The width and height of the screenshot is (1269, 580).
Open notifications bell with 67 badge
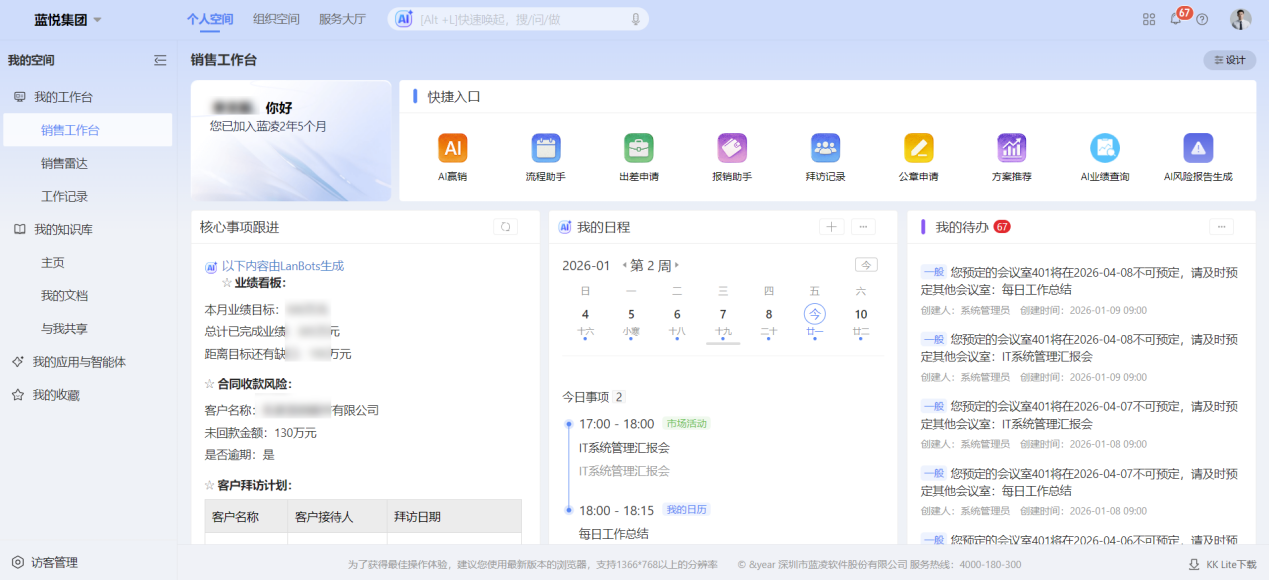1176,19
